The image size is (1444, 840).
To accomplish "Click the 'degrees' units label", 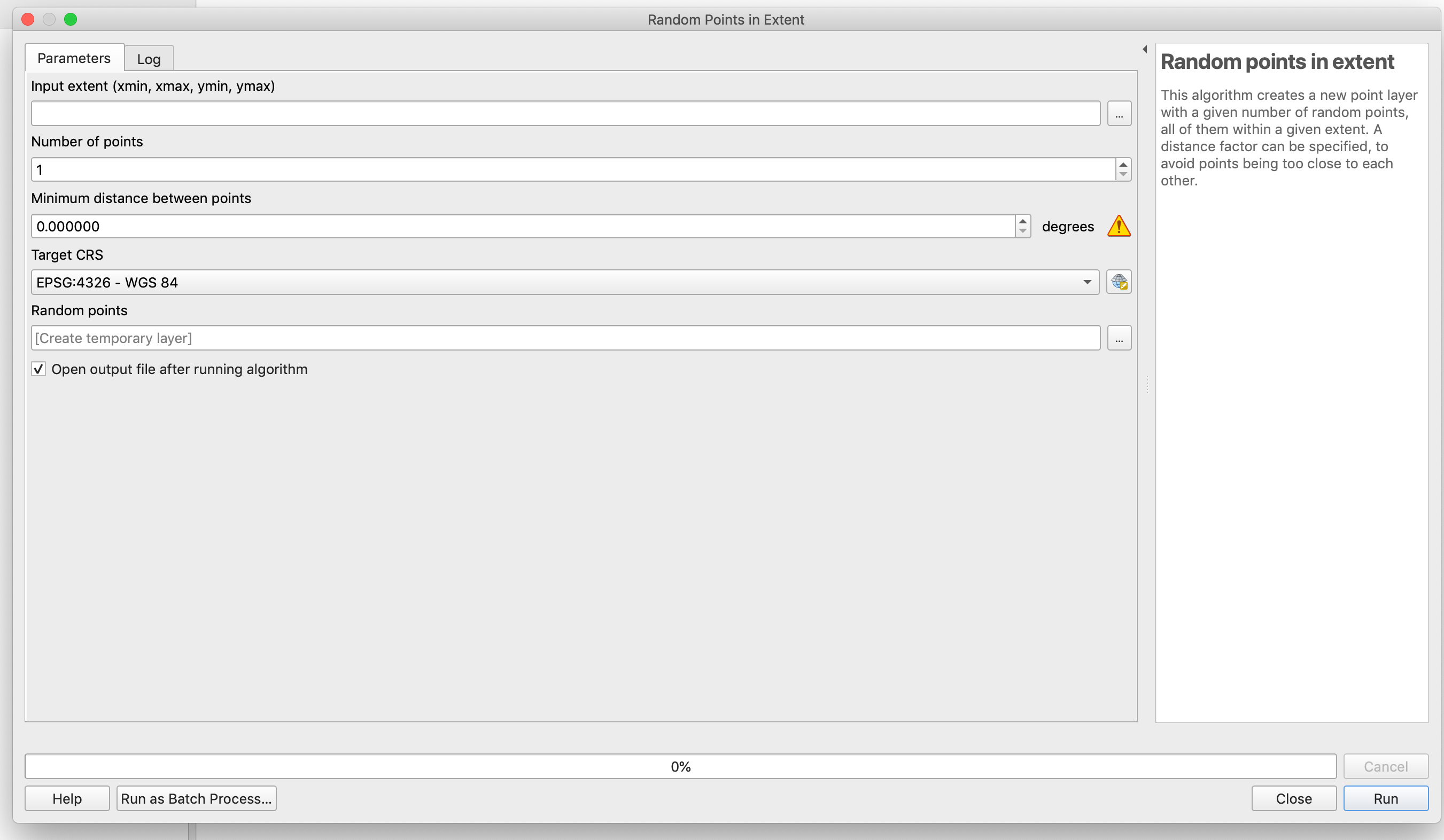I will [1068, 227].
